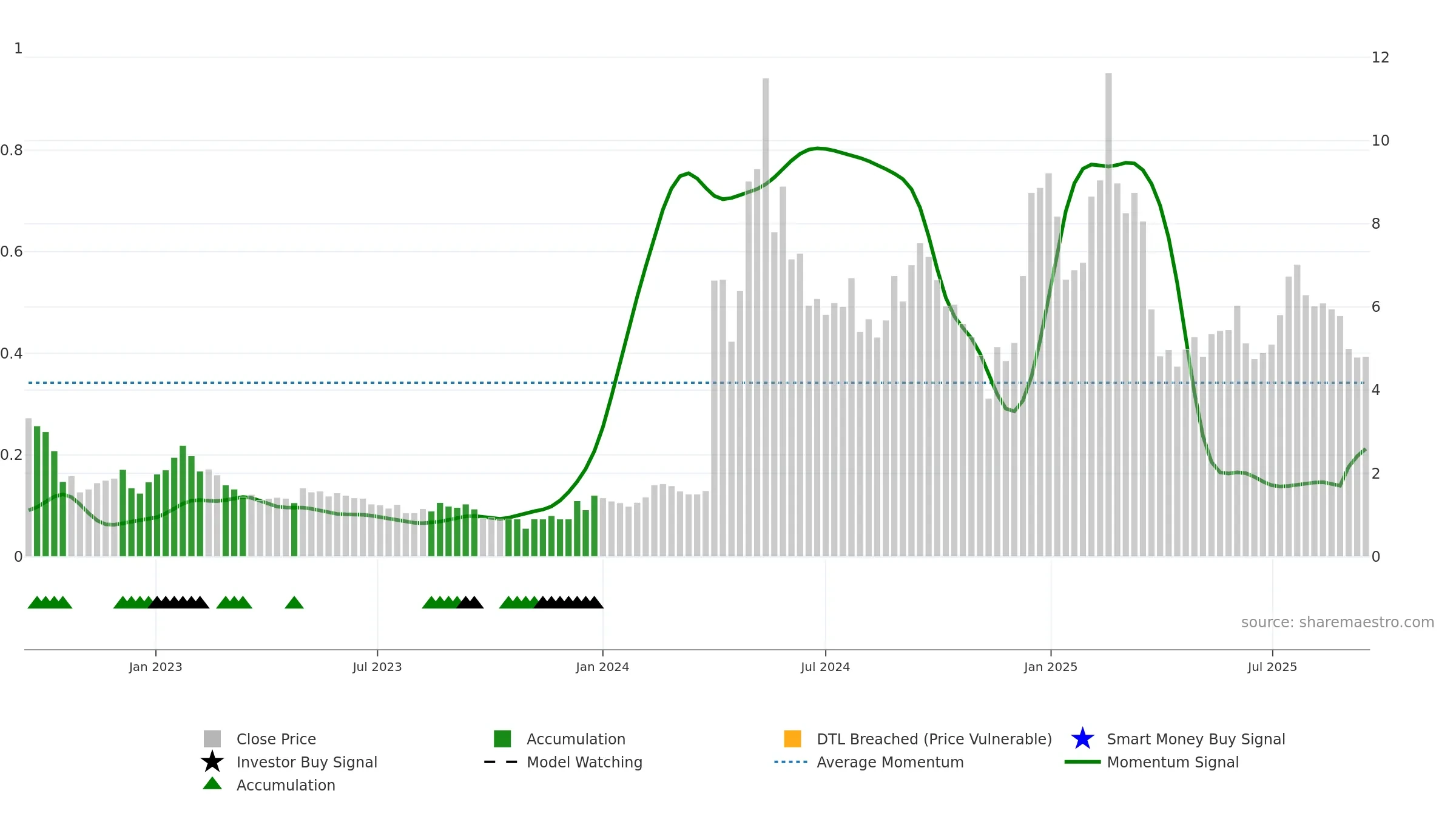
Task: Click the Average Momentum legend text
Action: [890, 762]
